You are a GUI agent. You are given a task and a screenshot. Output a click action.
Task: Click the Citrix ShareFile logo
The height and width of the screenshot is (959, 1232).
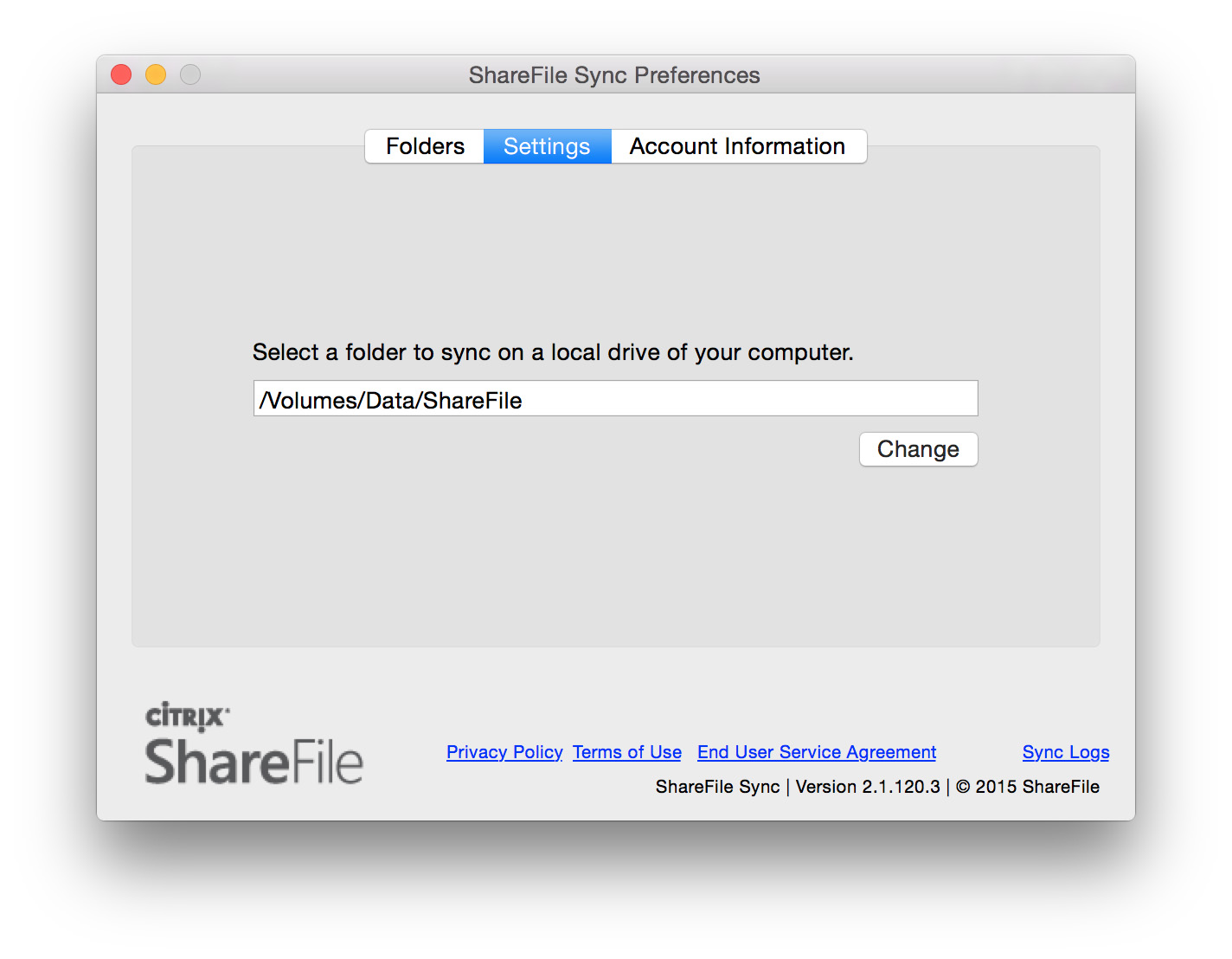coord(254,744)
